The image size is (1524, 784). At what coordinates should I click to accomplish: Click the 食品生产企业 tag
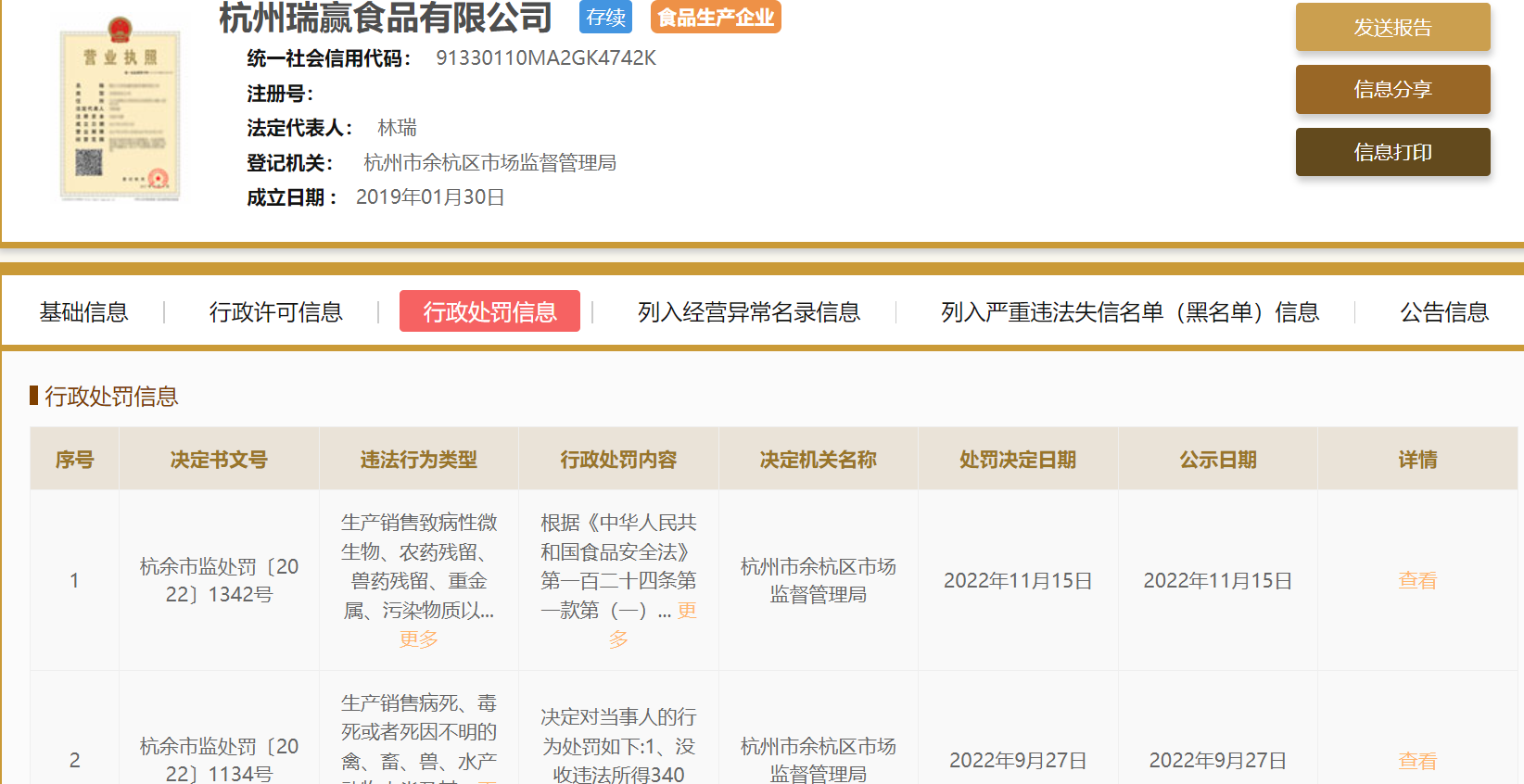tap(716, 18)
